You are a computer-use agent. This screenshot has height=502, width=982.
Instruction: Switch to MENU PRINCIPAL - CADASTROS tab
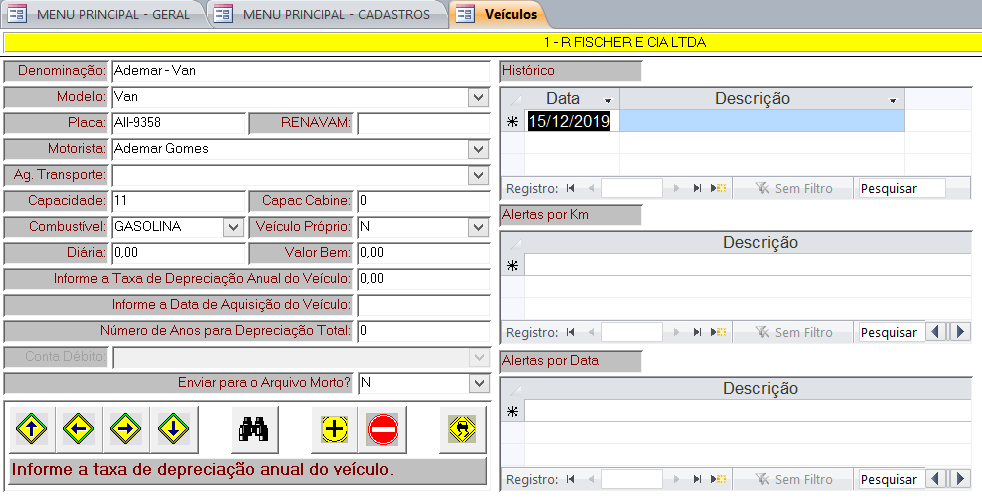point(326,14)
